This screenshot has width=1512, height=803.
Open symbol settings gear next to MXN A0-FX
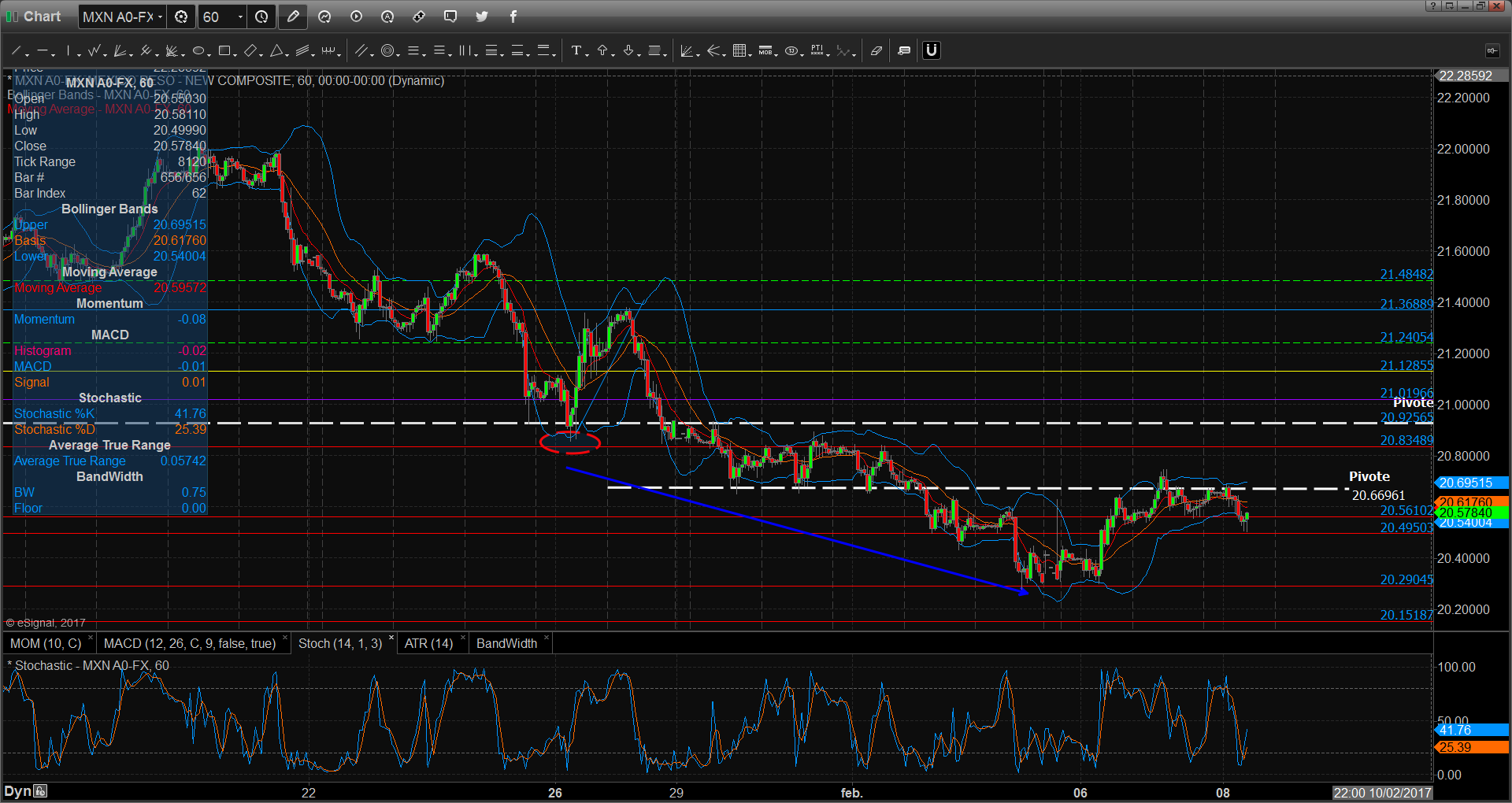click(181, 17)
